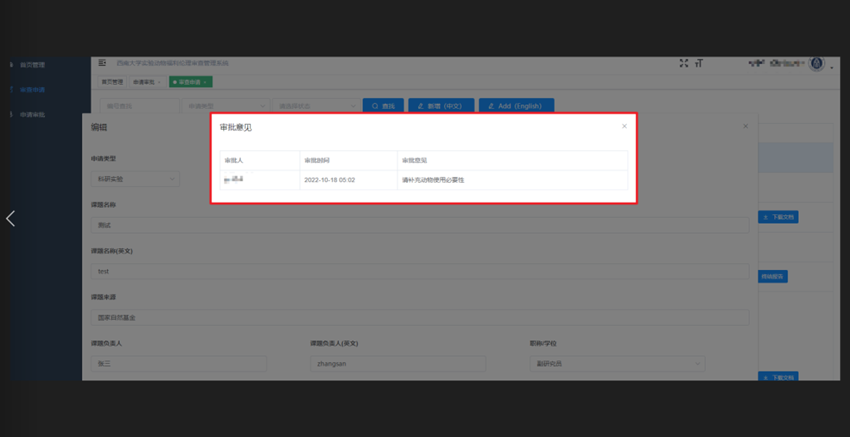
Task: Click the 审批时间 column header
Action: click(x=348, y=160)
